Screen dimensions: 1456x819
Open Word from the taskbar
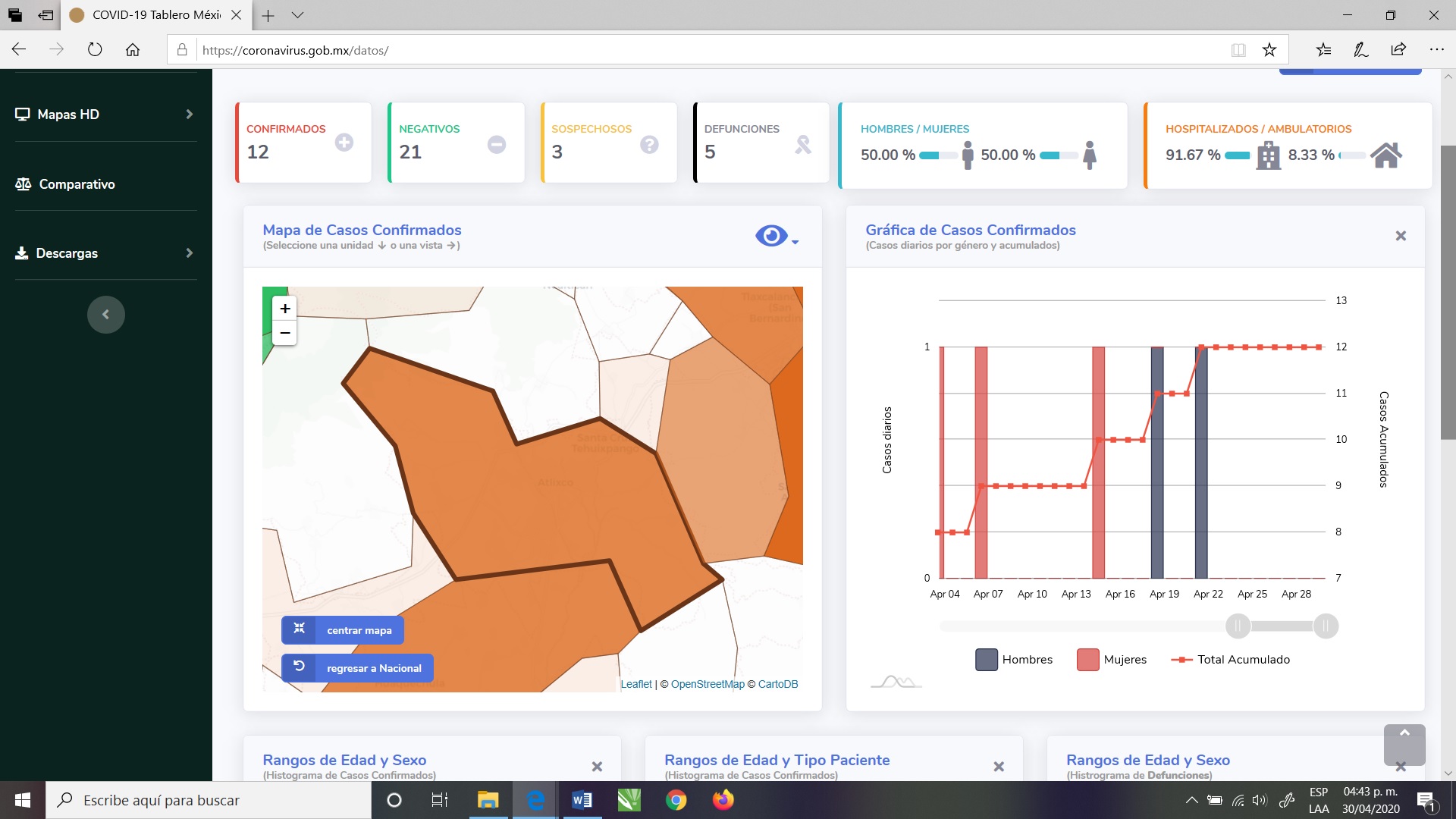point(582,800)
